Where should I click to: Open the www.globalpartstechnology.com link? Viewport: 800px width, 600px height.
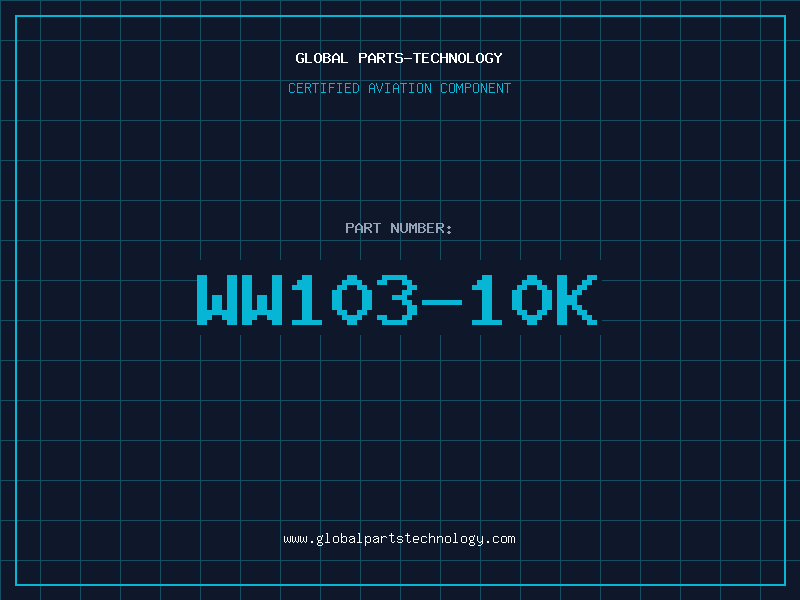coord(399,539)
